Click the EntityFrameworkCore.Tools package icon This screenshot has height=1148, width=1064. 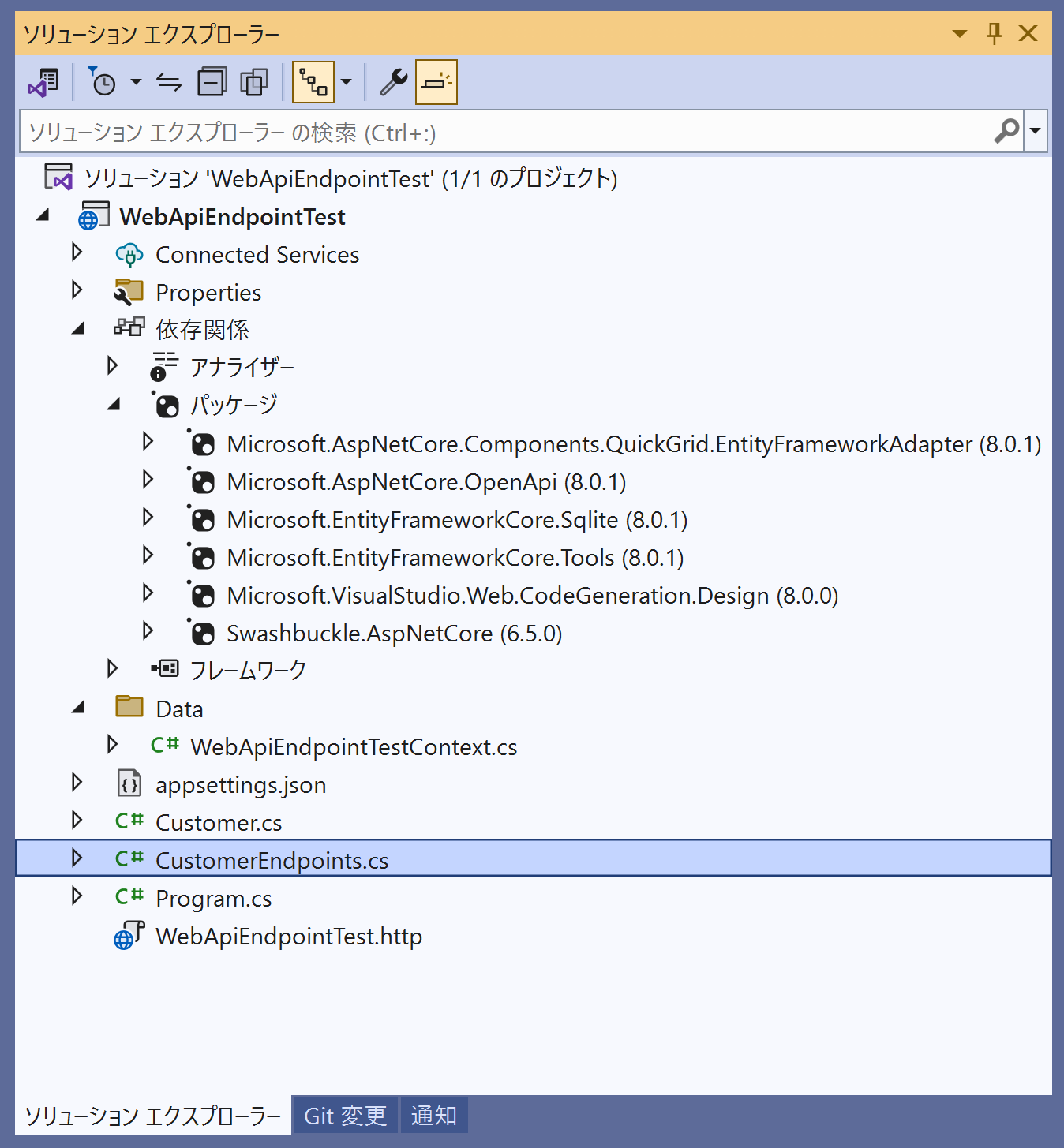(x=201, y=556)
